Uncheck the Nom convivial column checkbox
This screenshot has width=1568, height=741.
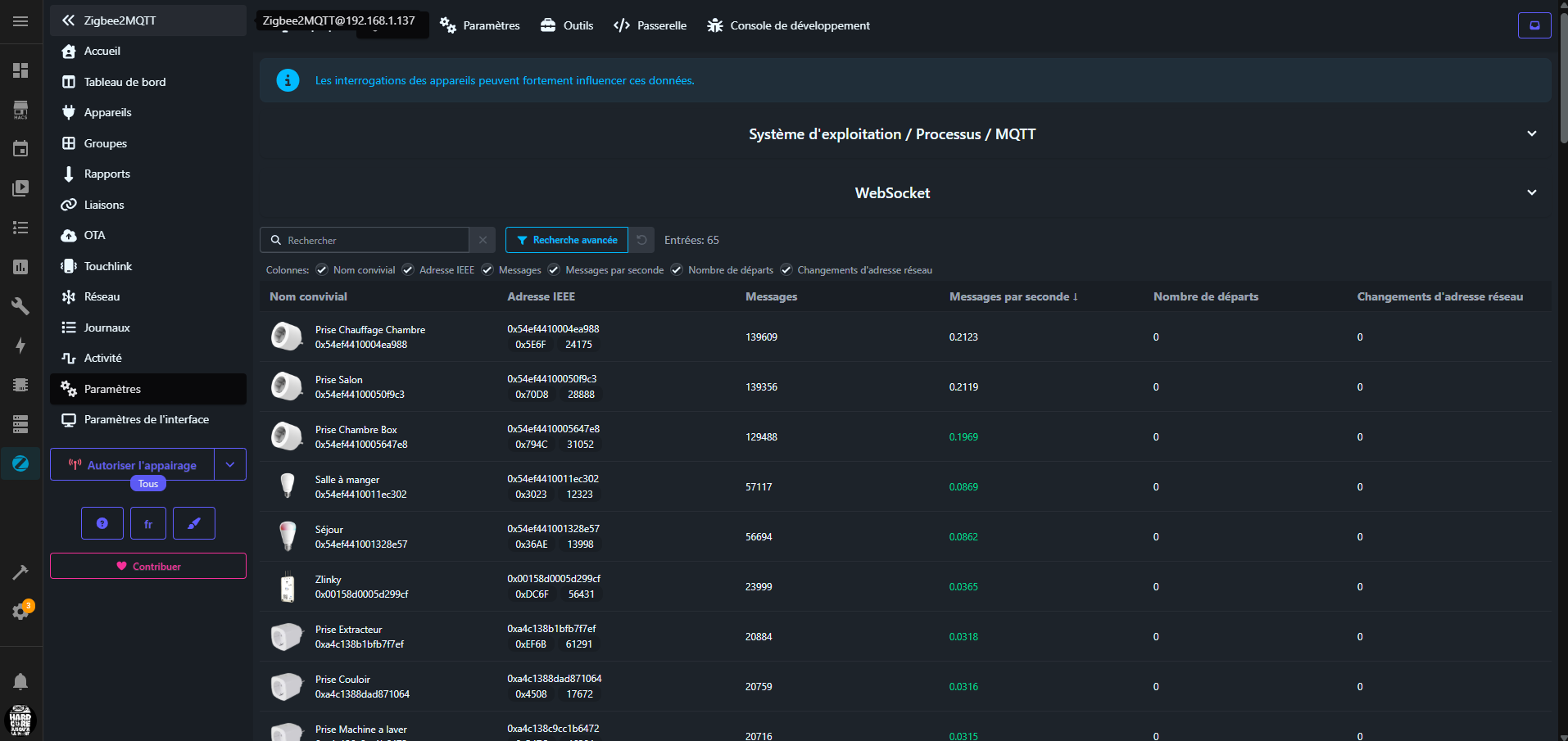click(x=322, y=270)
